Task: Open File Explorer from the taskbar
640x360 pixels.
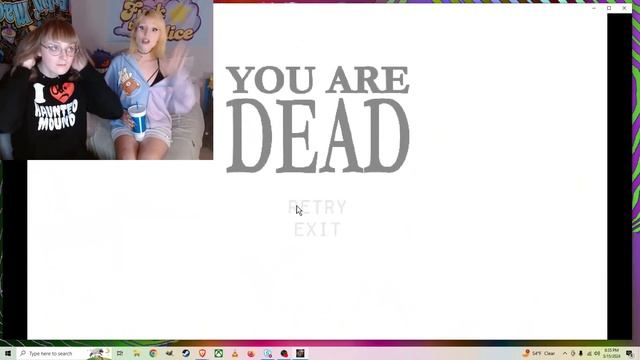Action: (x=137, y=353)
